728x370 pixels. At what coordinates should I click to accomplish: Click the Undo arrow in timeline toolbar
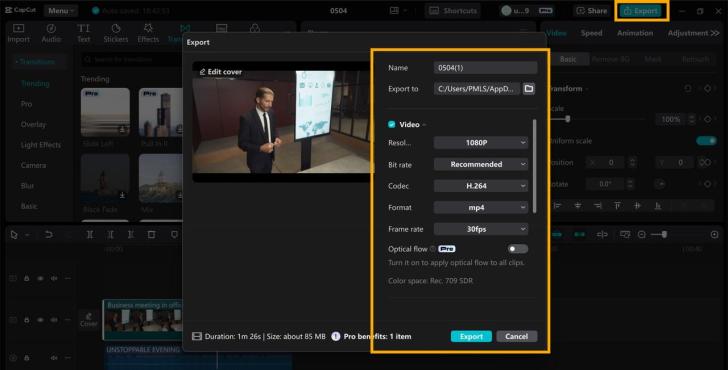[48, 234]
